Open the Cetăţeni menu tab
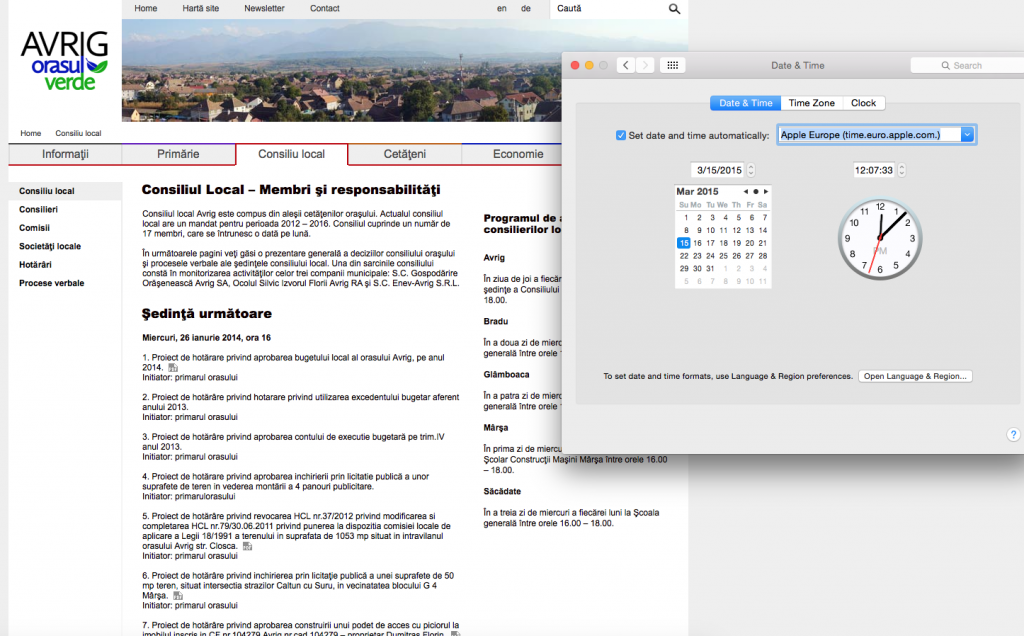The image size is (1024, 636). [405, 154]
